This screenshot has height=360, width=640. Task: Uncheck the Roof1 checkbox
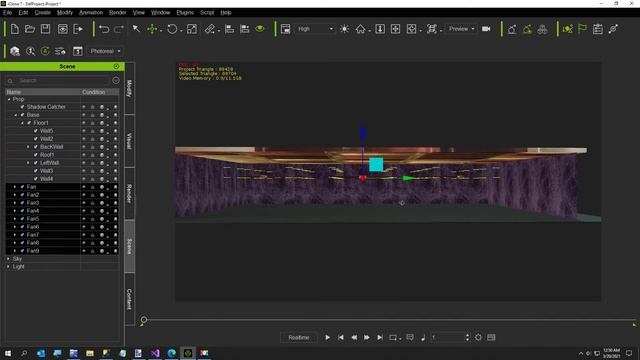pos(36,155)
